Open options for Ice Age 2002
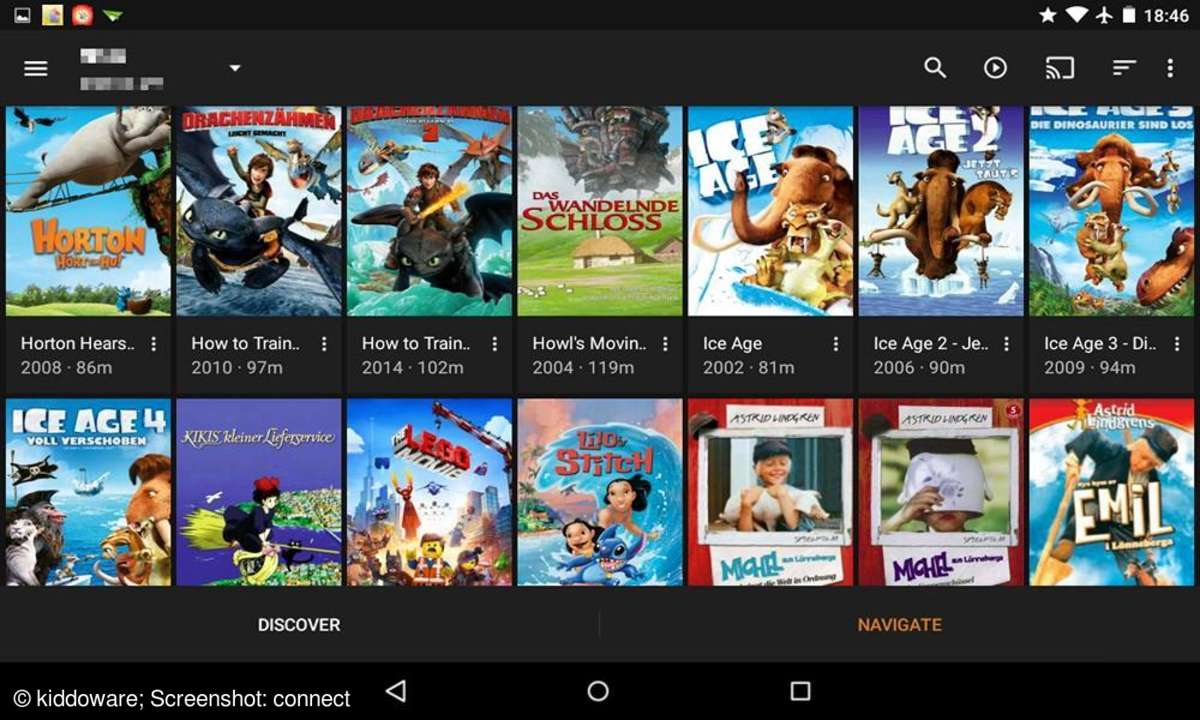 click(836, 344)
